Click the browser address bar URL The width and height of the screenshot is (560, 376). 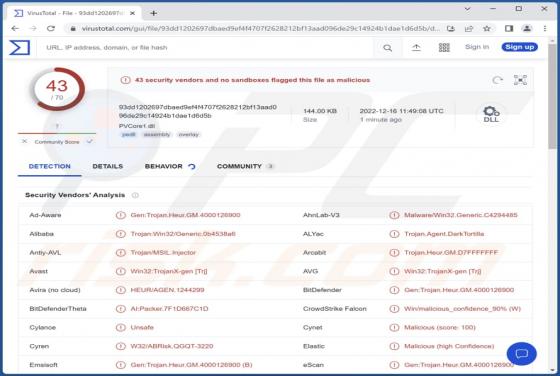coord(261,29)
